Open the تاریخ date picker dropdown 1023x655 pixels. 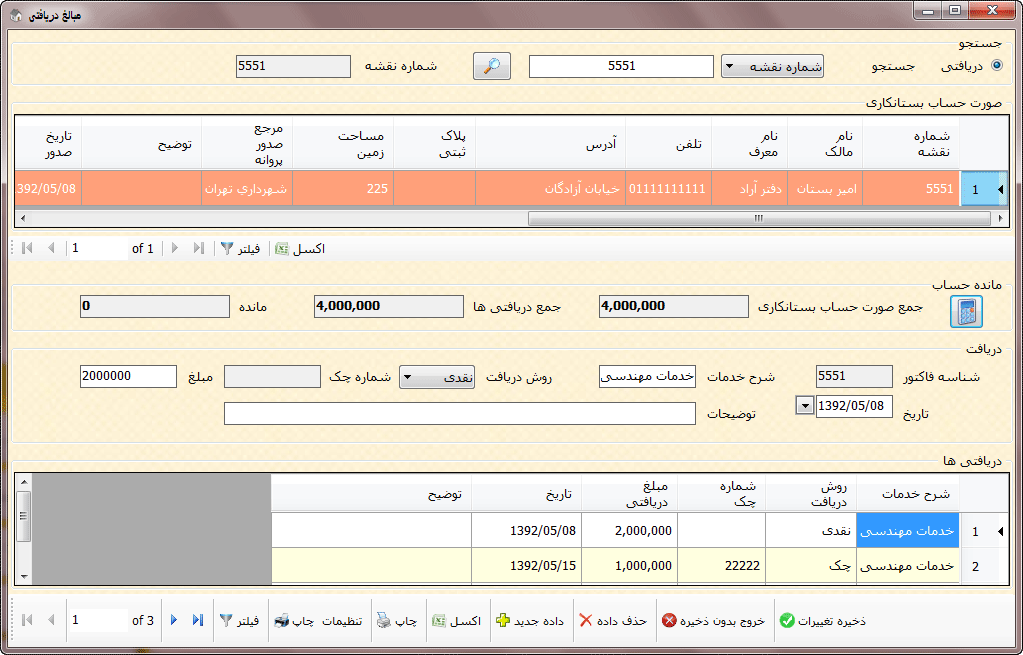click(x=804, y=405)
